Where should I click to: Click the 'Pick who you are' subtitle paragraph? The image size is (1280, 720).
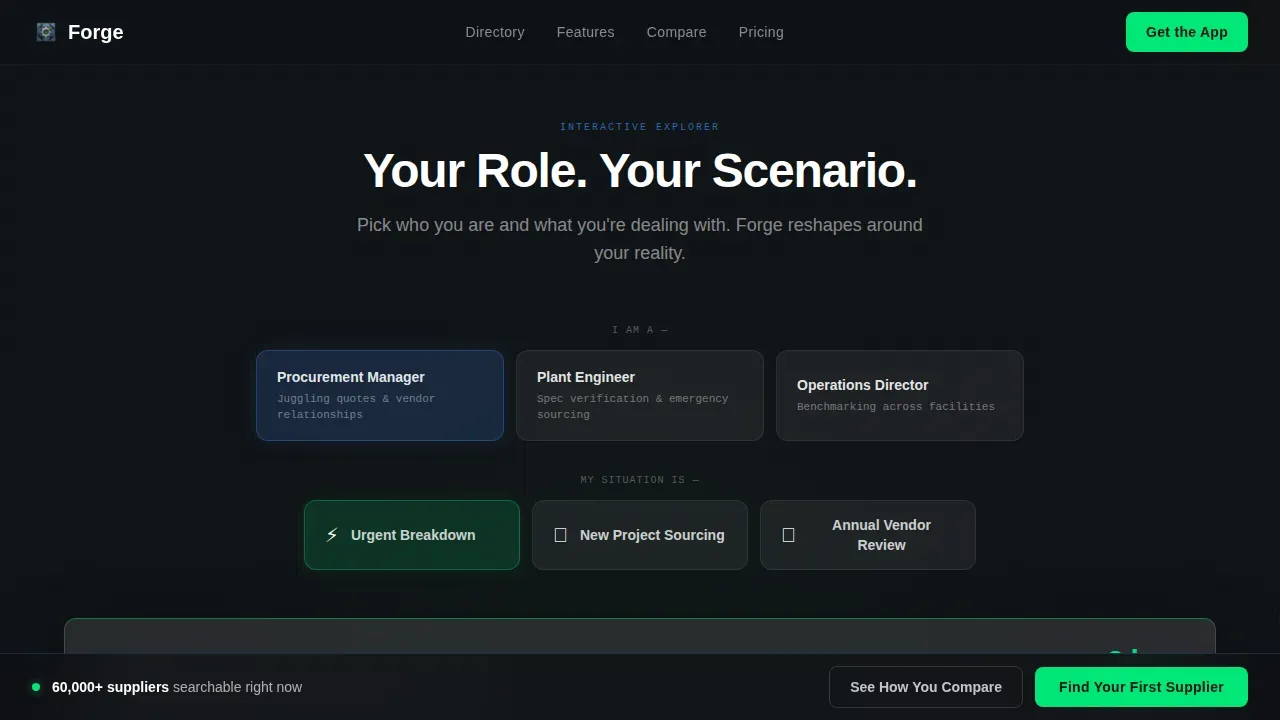640,239
